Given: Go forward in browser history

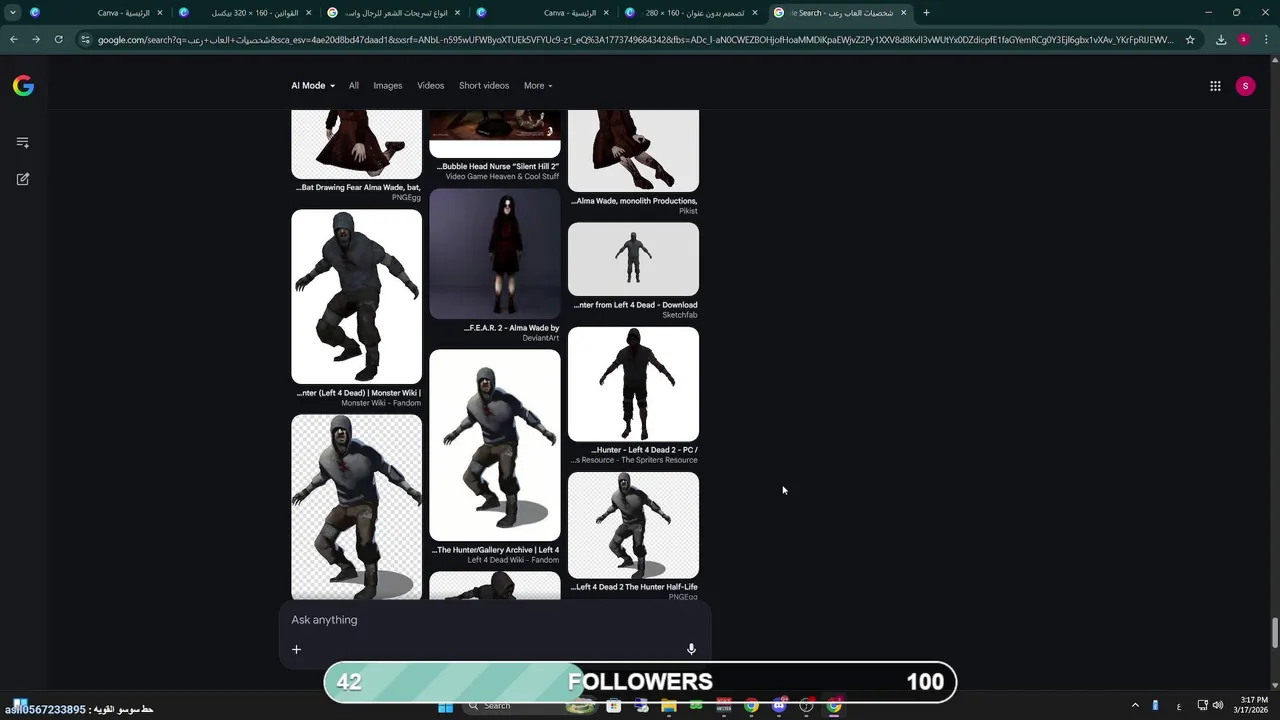Looking at the screenshot, I should [x=36, y=40].
